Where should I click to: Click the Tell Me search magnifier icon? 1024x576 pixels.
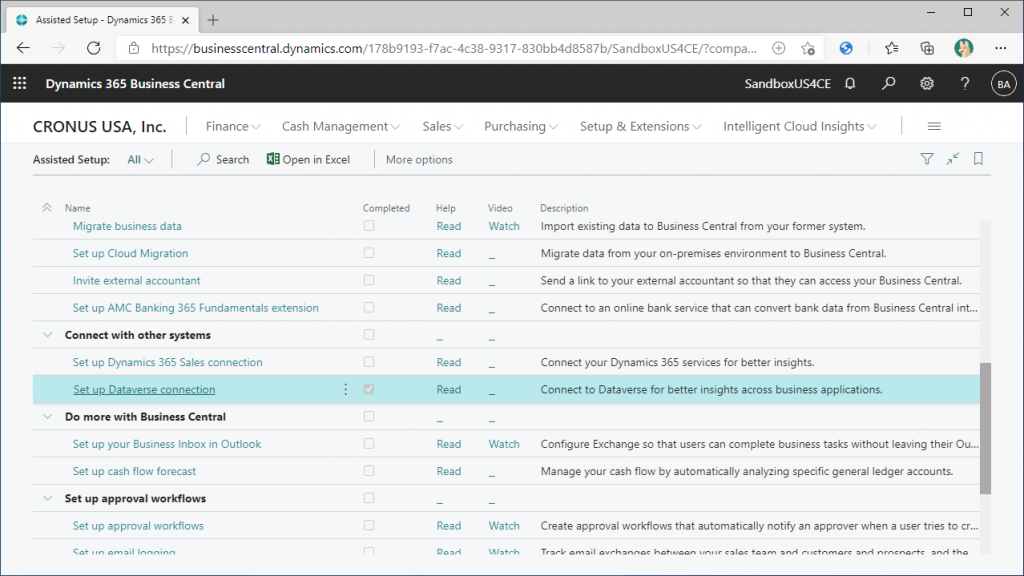coord(888,84)
